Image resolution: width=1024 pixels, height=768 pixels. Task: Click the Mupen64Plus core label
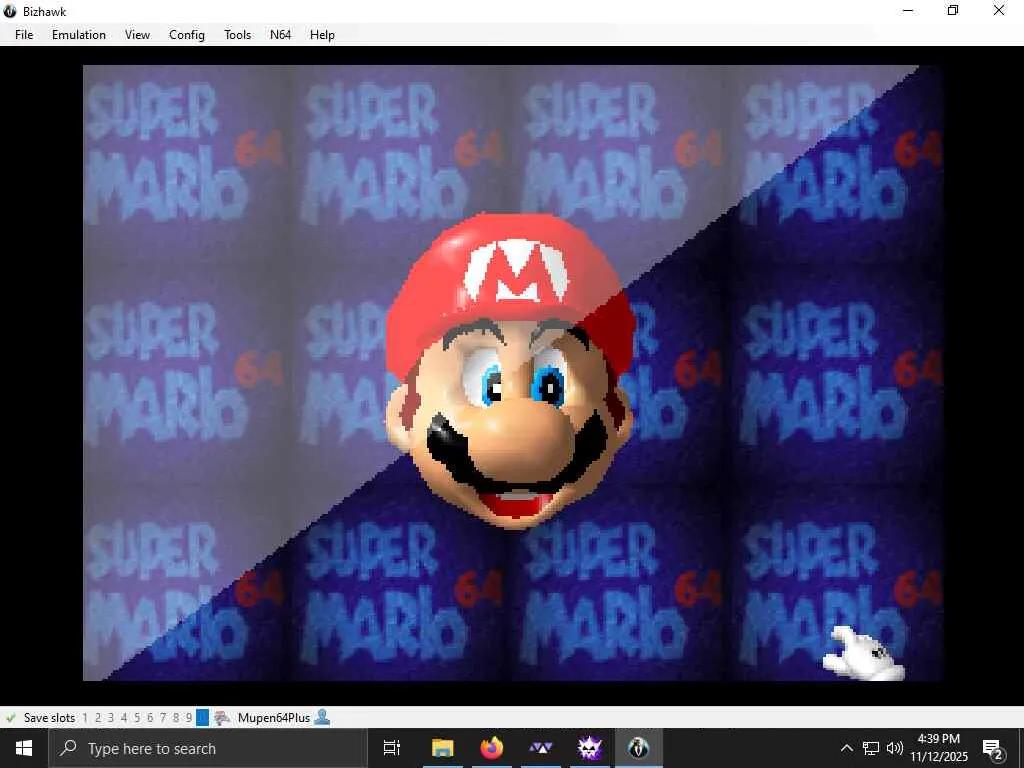tap(274, 718)
